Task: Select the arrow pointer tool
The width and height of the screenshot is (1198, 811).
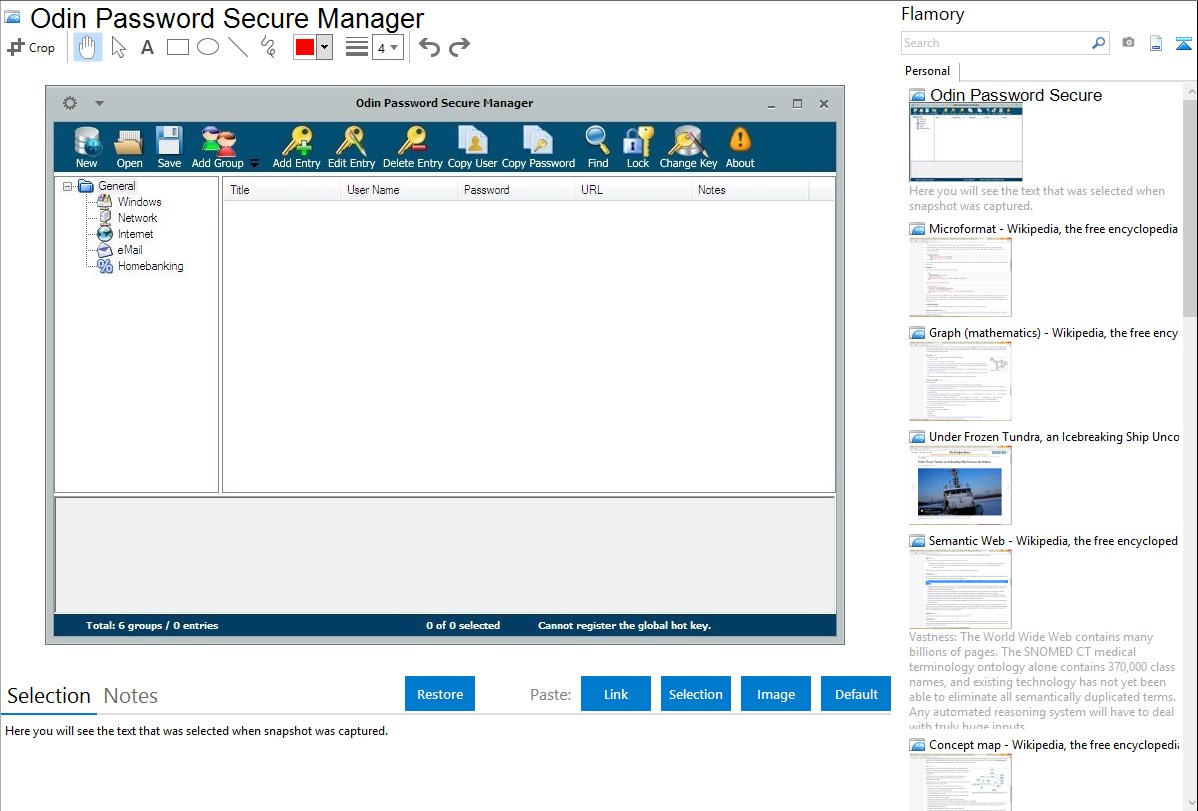Action: pos(118,47)
